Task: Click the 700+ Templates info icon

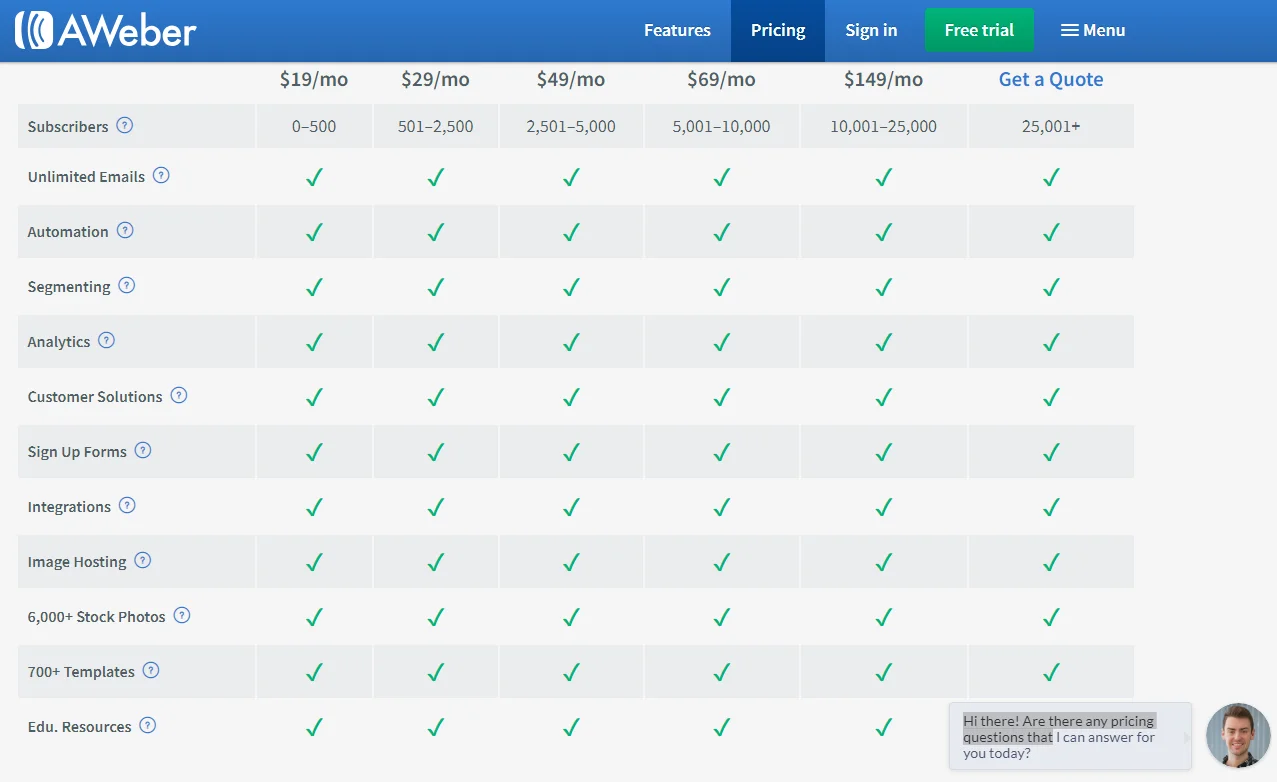Action: tap(151, 671)
